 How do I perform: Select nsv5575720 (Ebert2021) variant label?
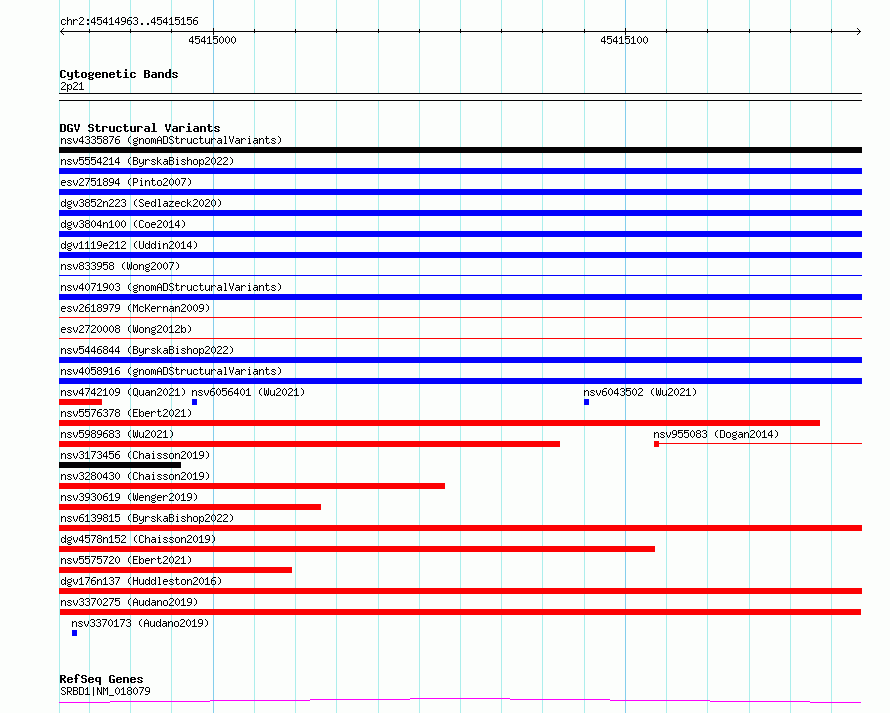(x=126, y=560)
